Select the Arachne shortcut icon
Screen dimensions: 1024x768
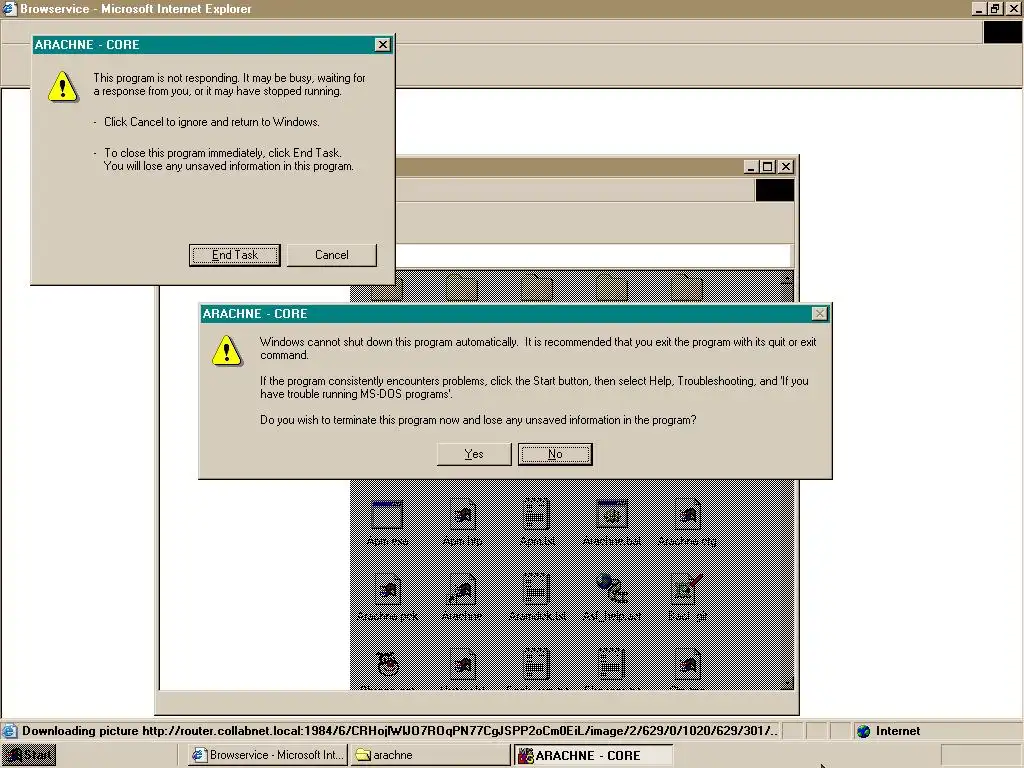tap(462, 590)
